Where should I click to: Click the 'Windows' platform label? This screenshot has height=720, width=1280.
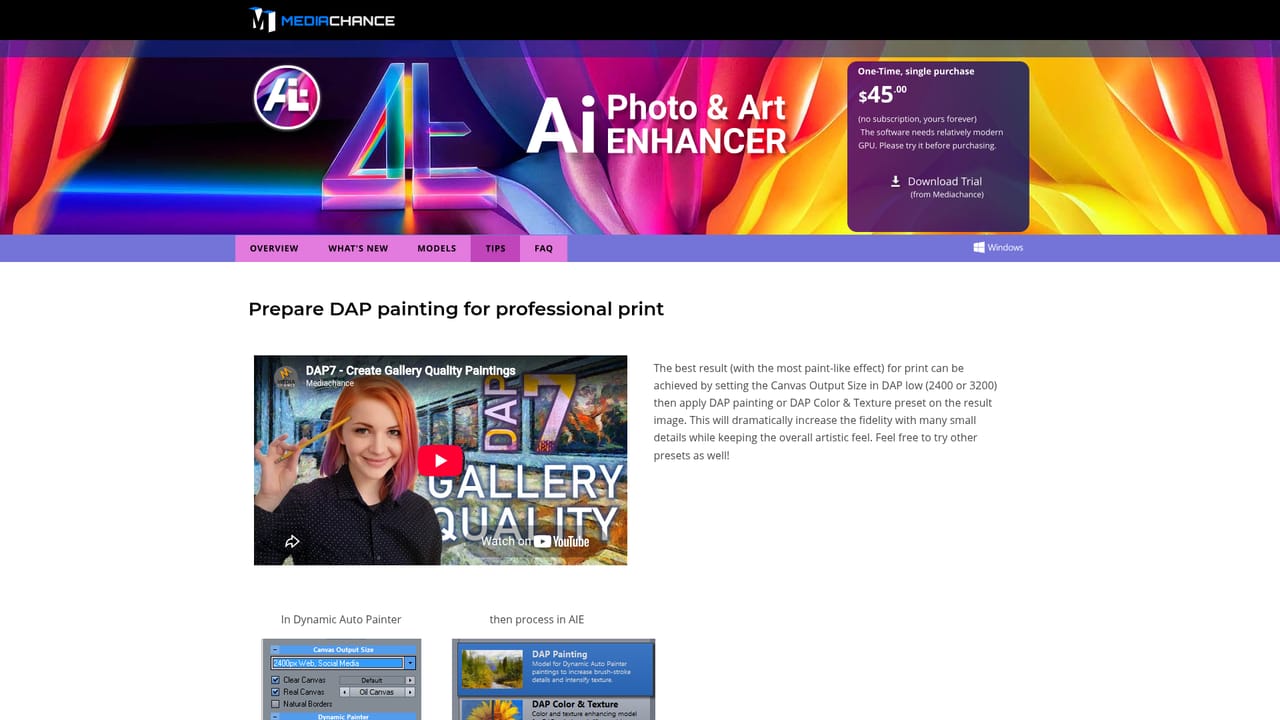click(1005, 247)
